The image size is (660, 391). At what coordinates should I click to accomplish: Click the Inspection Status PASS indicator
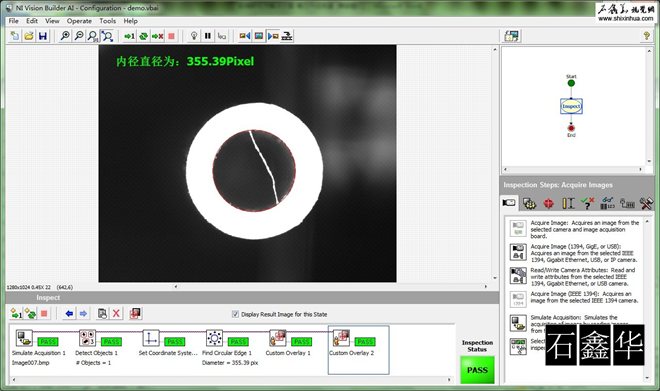[x=477, y=370]
